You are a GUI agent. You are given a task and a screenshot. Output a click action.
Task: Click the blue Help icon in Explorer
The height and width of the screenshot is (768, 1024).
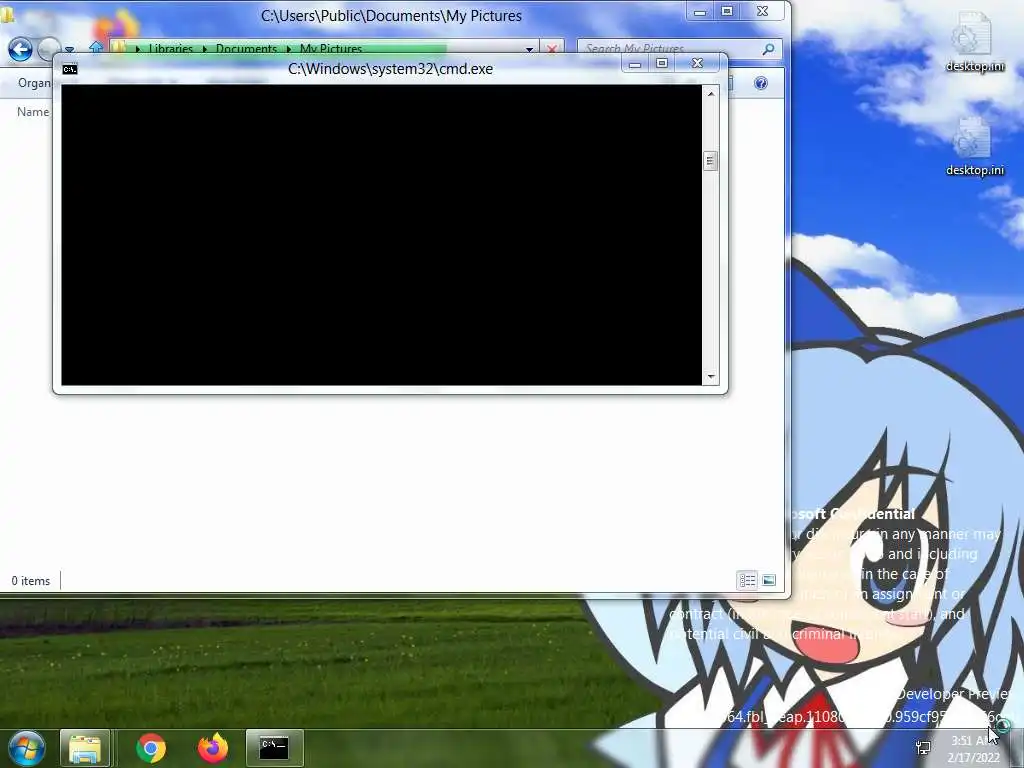click(x=761, y=83)
